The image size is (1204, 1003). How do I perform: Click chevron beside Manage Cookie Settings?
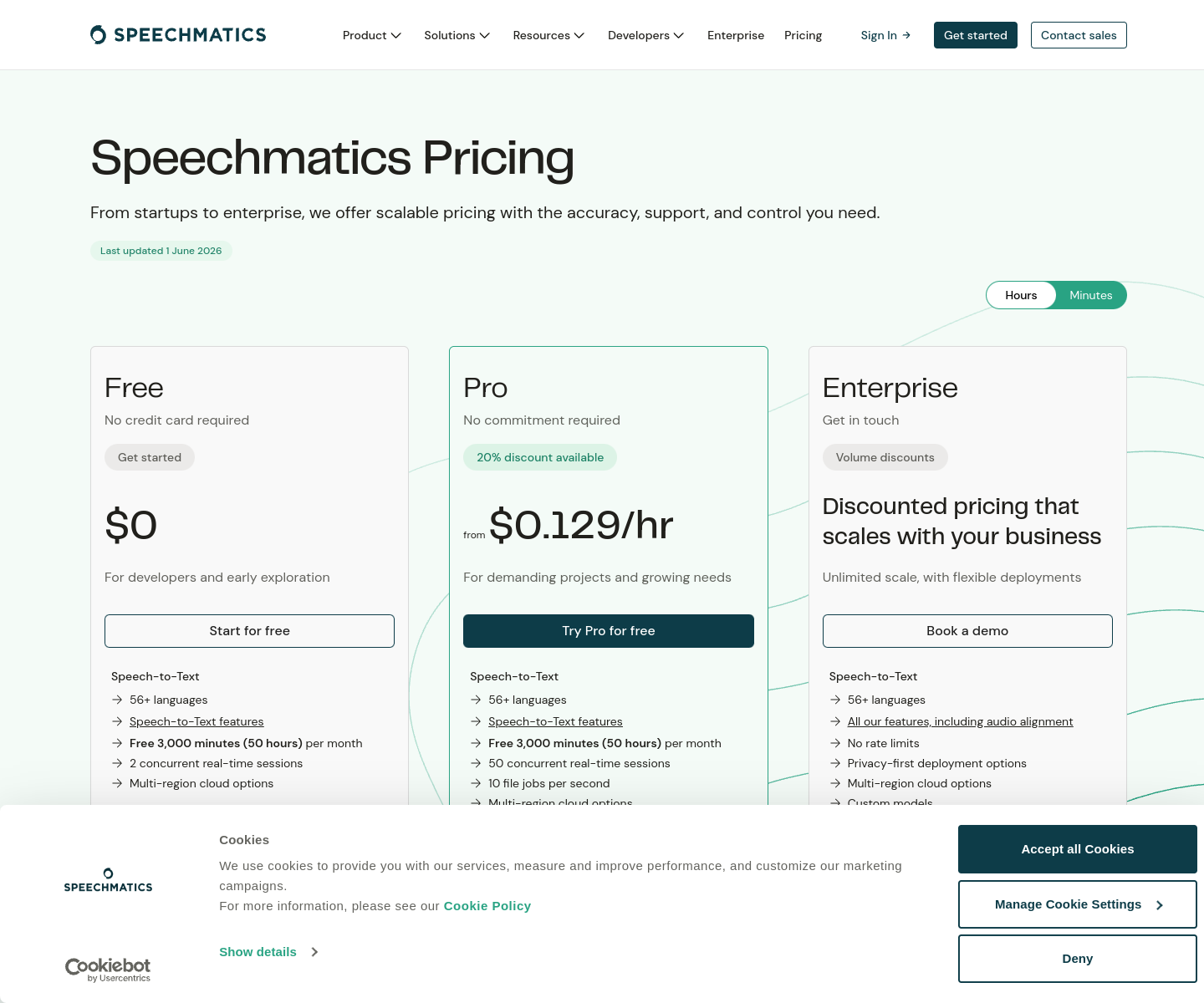pos(1160,905)
